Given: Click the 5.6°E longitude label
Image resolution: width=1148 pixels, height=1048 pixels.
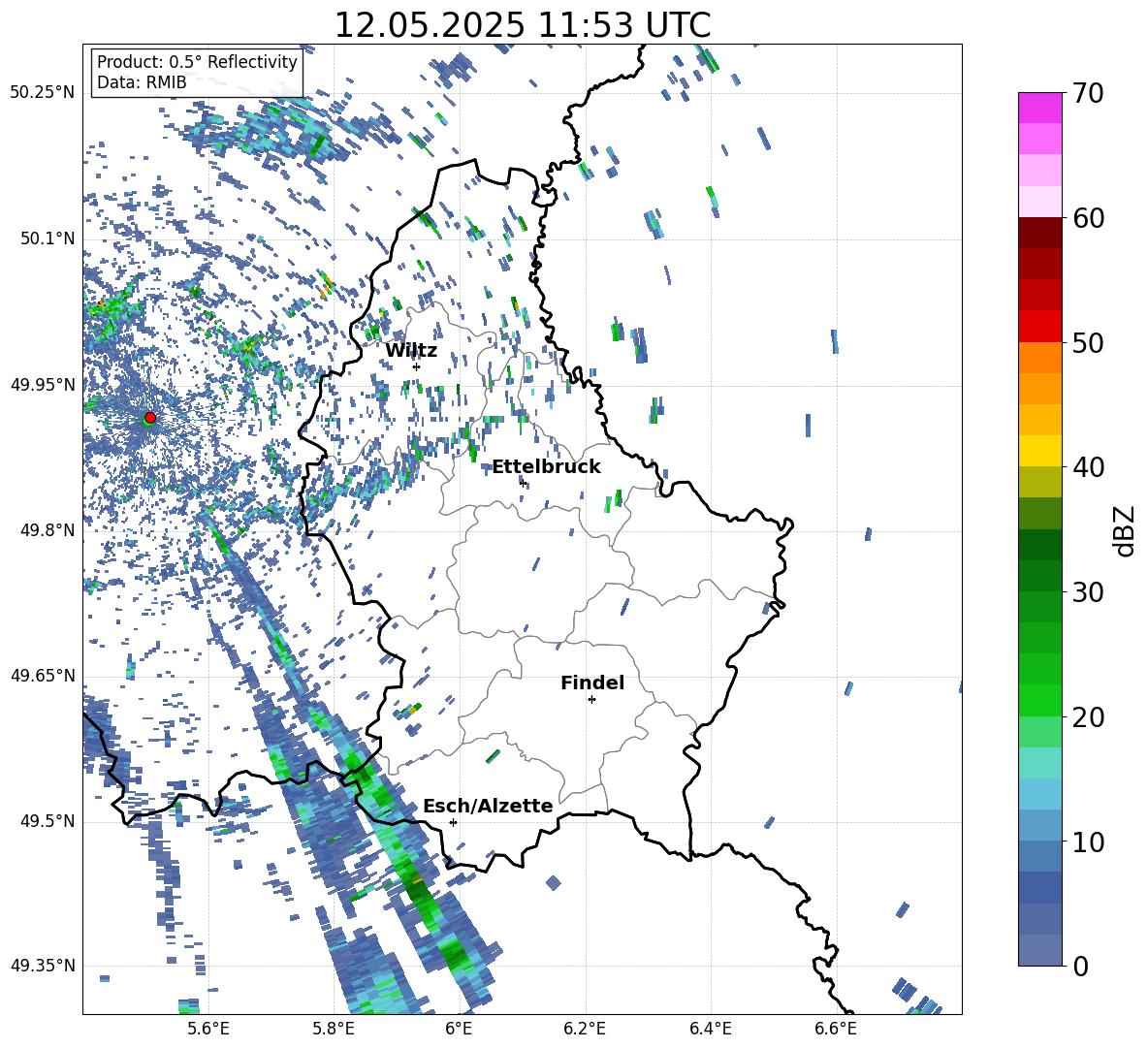Looking at the screenshot, I should (x=208, y=1029).
